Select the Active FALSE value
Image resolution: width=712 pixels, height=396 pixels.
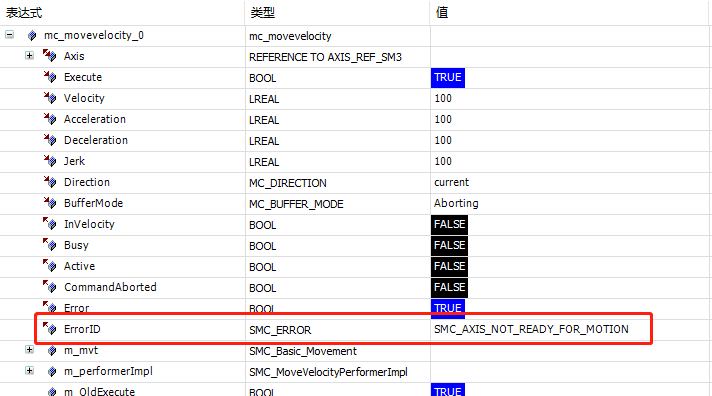coord(449,266)
